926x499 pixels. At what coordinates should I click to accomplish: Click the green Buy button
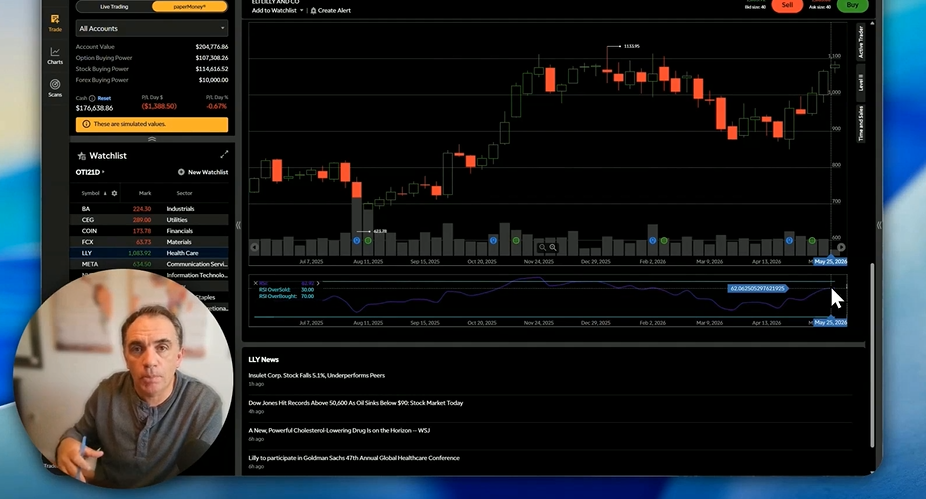coord(852,5)
